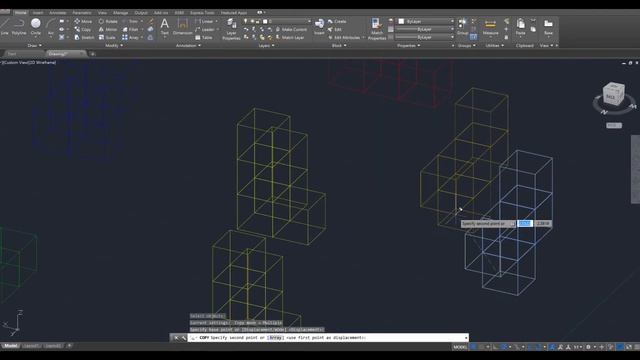Open the Insert ribbon tab
This screenshot has width=640, height=360.
(x=38, y=13)
